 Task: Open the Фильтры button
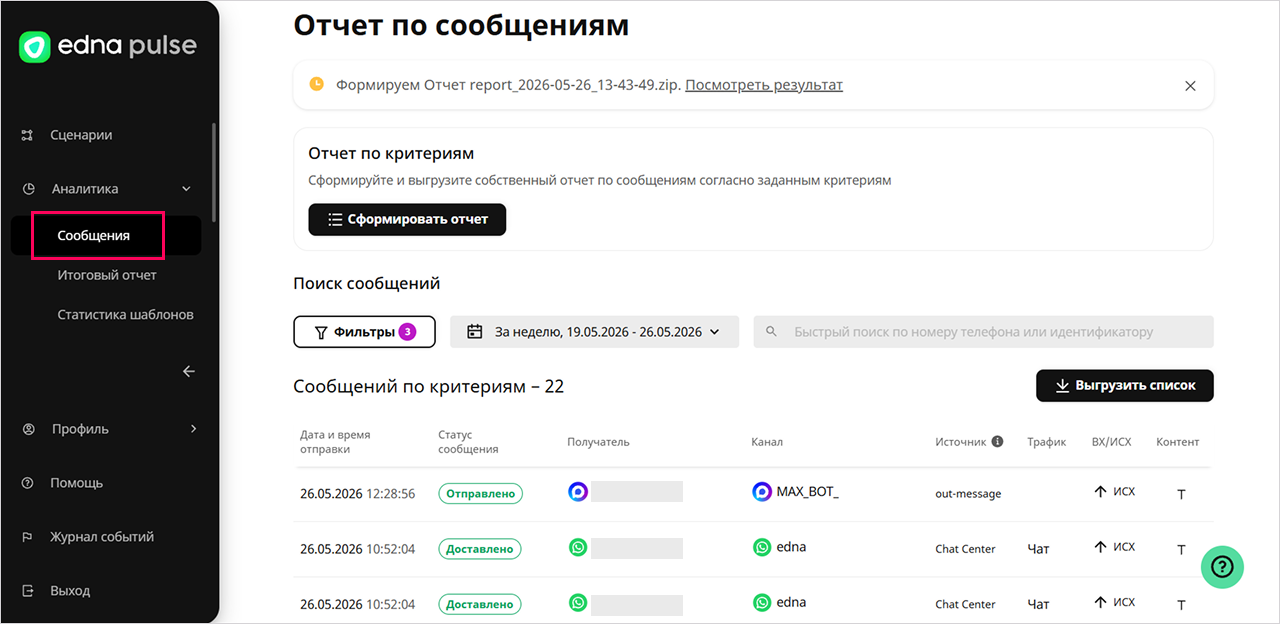coord(364,332)
